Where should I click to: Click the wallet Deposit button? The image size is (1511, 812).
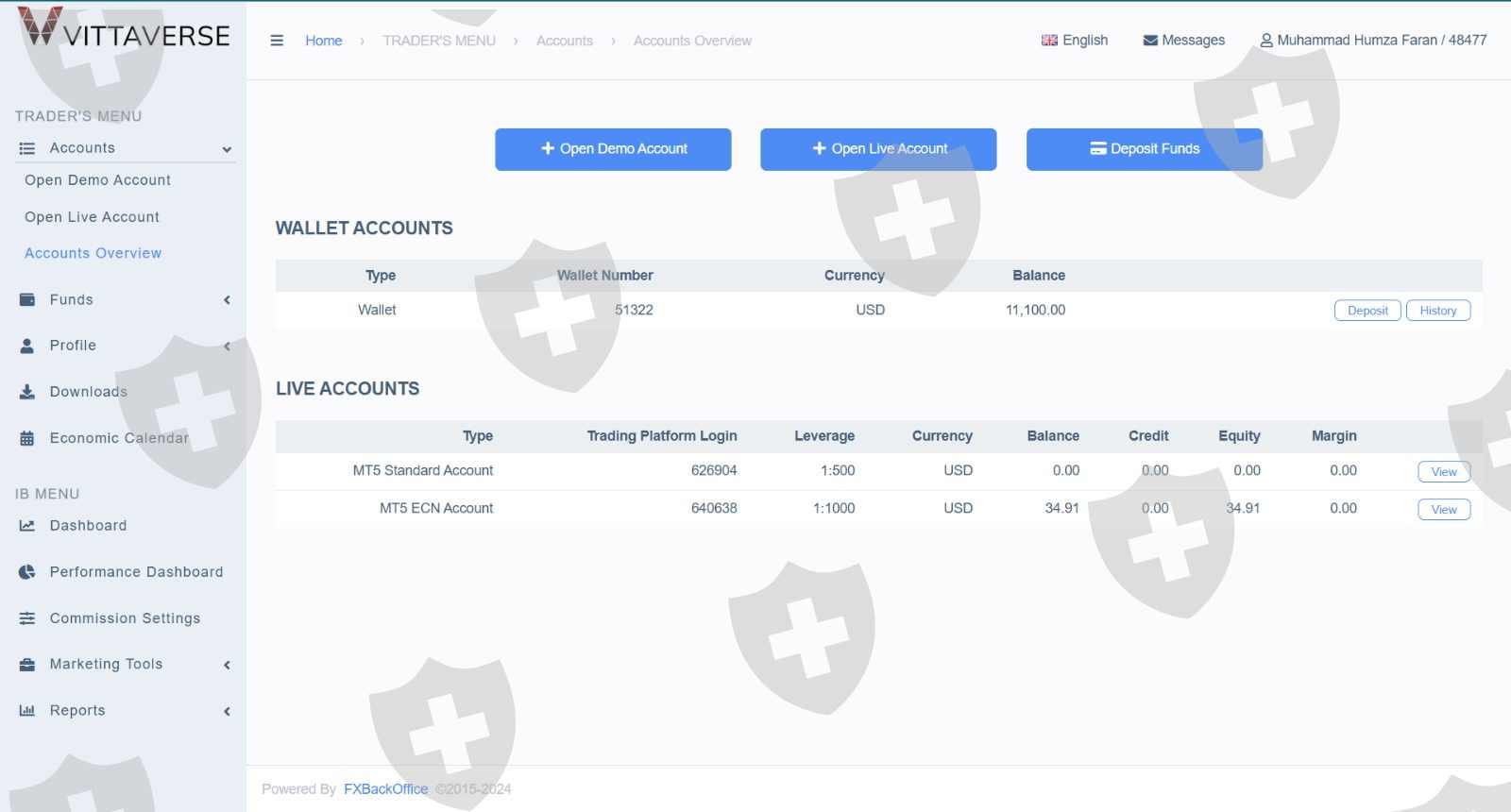coord(1367,311)
